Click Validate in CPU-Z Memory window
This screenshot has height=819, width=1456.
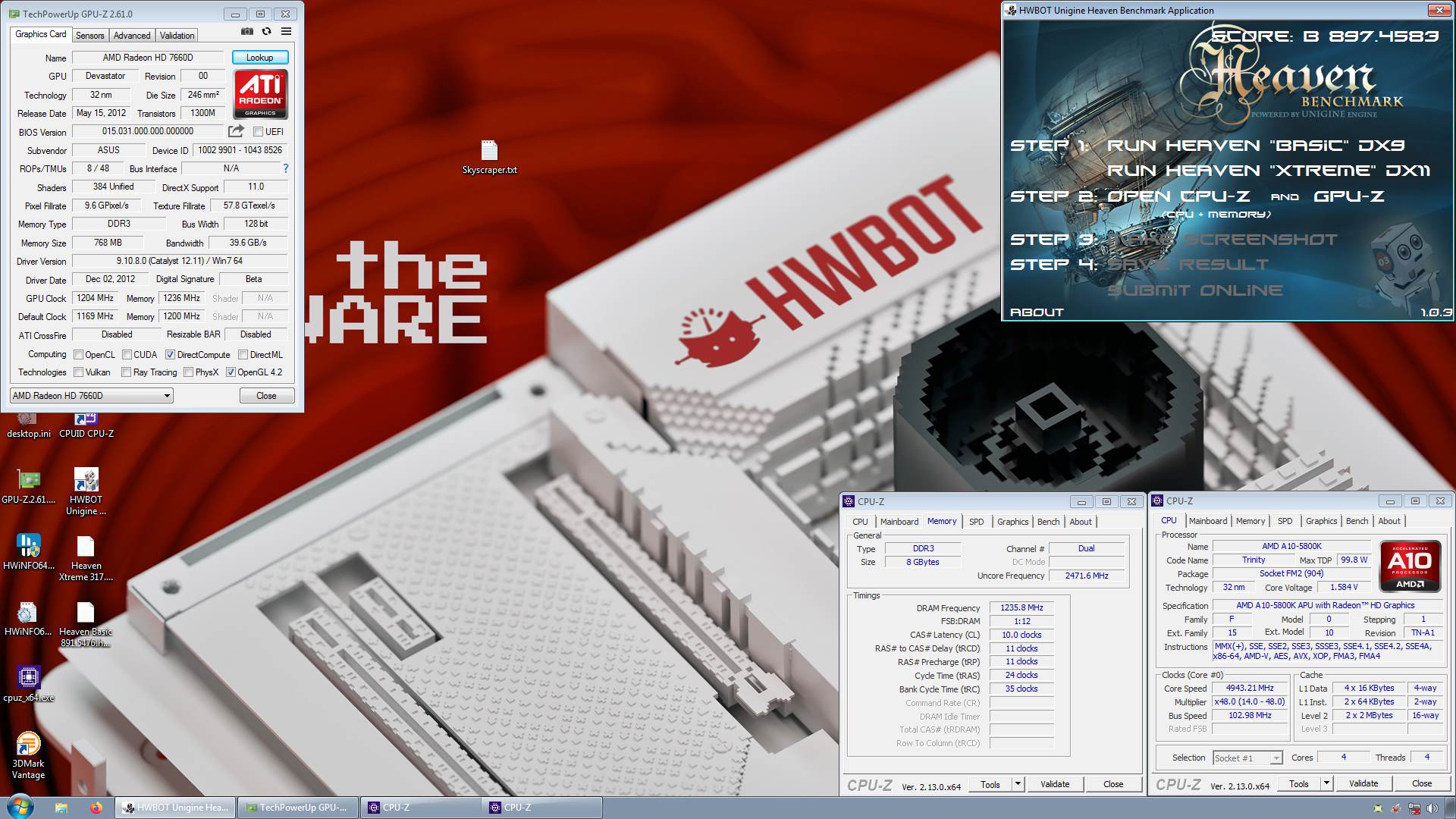pyautogui.click(x=1054, y=784)
